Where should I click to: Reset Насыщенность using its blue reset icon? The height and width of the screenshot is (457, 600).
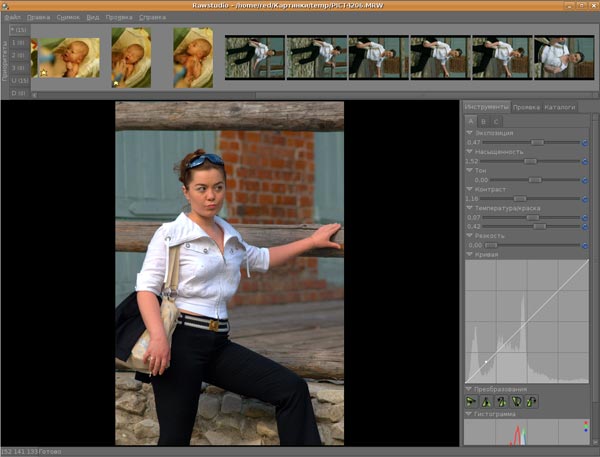click(x=584, y=161)
